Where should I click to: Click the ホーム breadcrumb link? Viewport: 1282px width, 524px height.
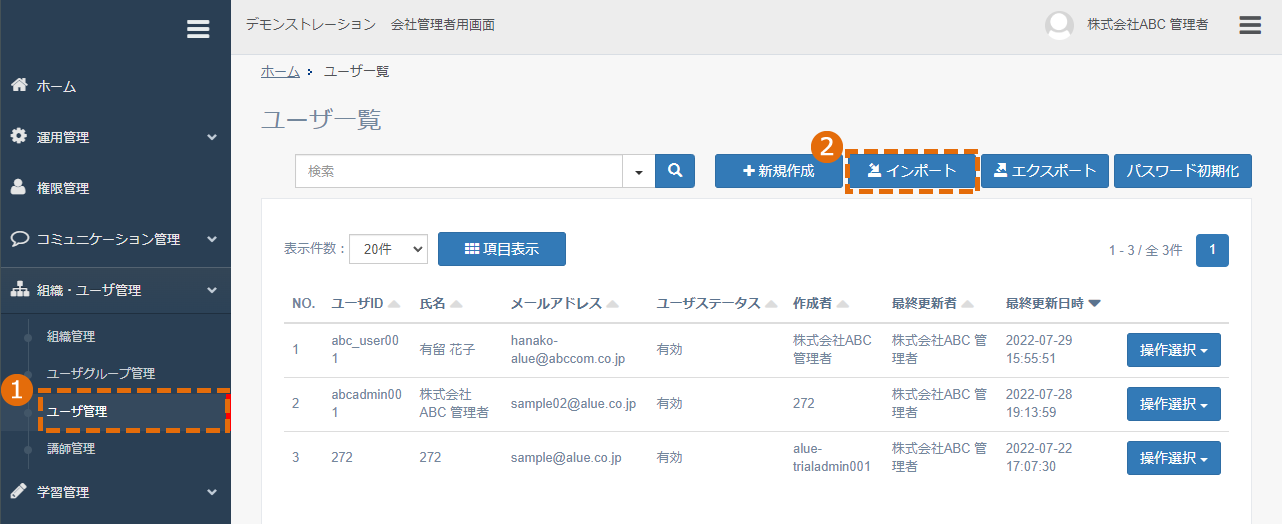(280, 71)
